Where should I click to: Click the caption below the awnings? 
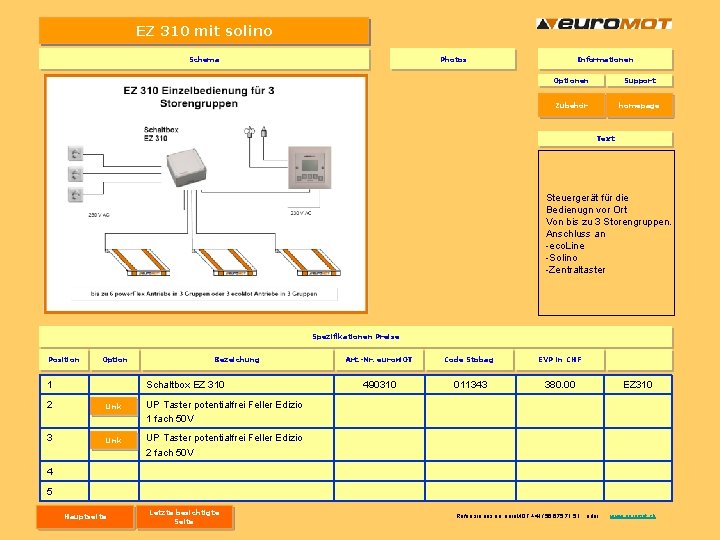click(204, 294)
